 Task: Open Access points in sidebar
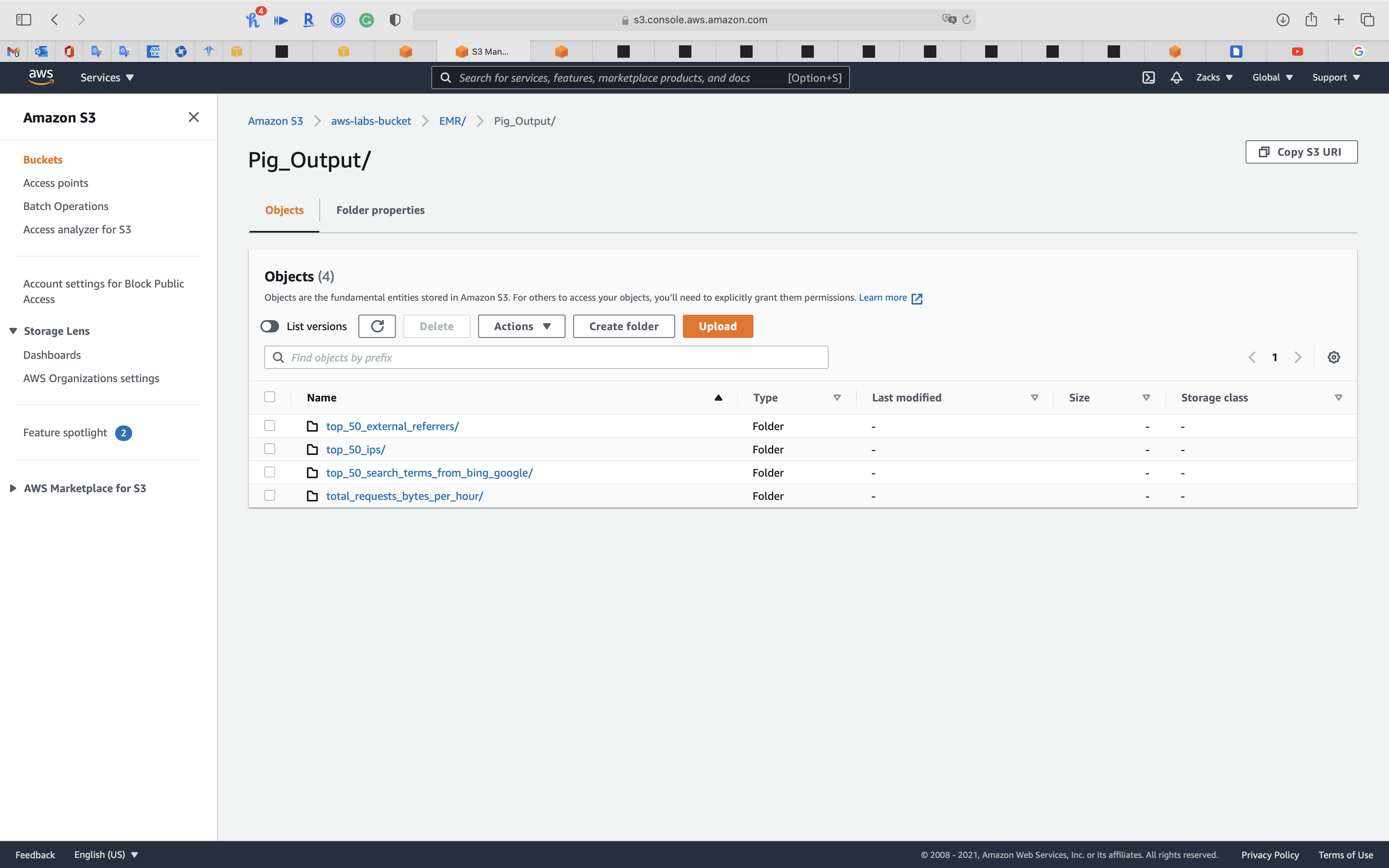pyautogui.click(x=56, y=183)
